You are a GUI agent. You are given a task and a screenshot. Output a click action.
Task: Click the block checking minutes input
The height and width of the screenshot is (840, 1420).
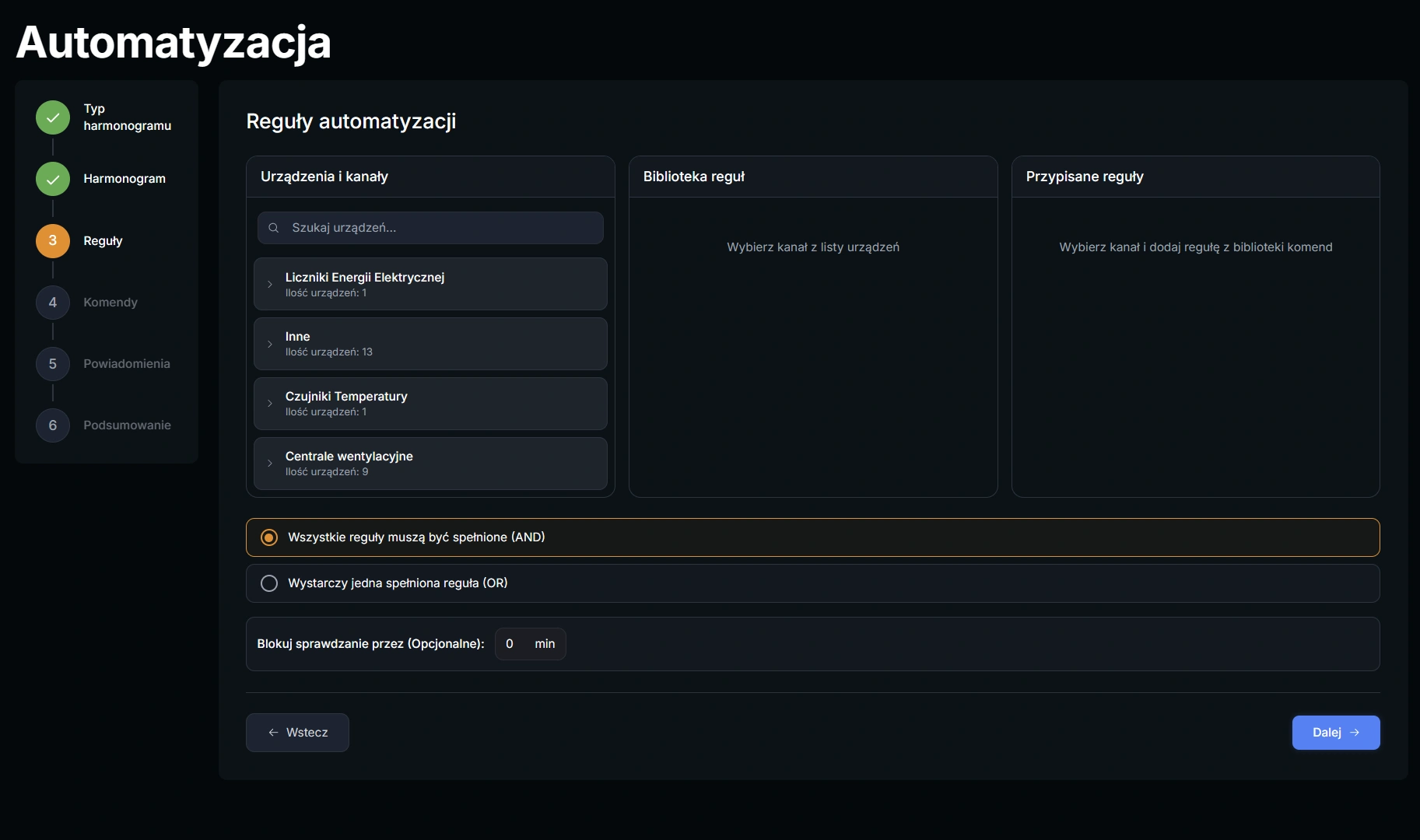[531, 644]
